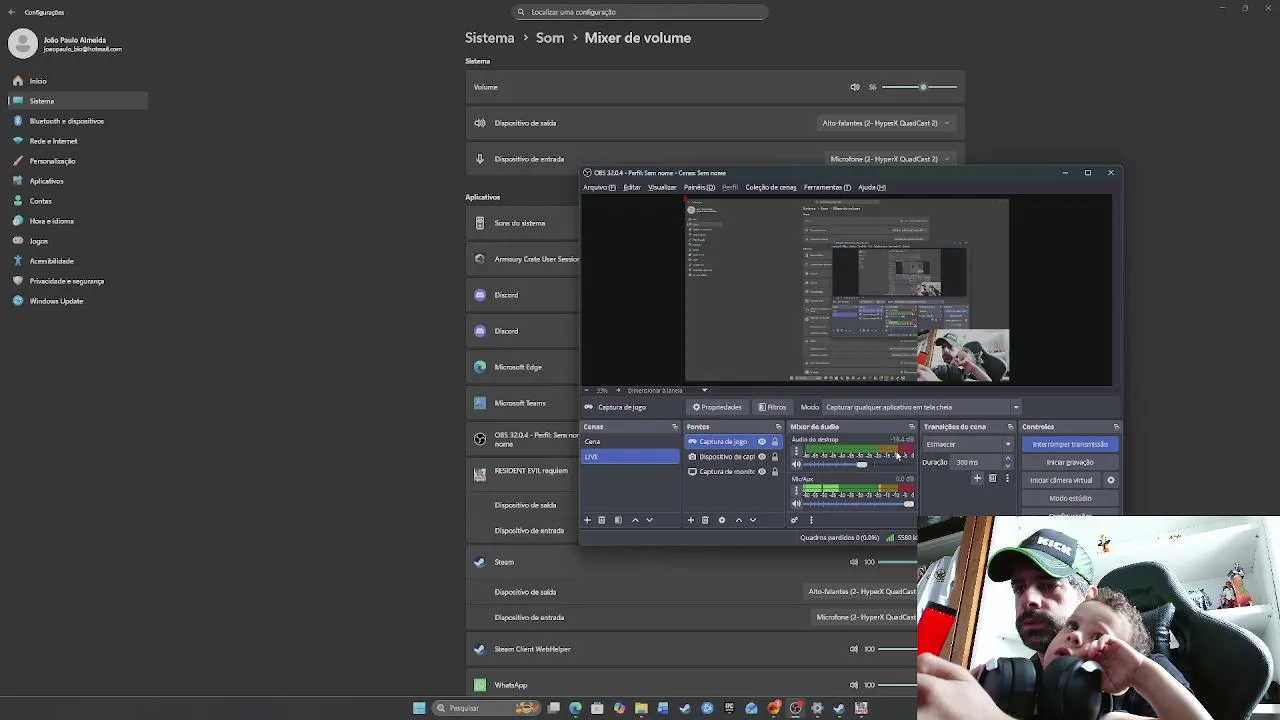Open Microsoft Edge from the taskbar

tap(575, 708)
